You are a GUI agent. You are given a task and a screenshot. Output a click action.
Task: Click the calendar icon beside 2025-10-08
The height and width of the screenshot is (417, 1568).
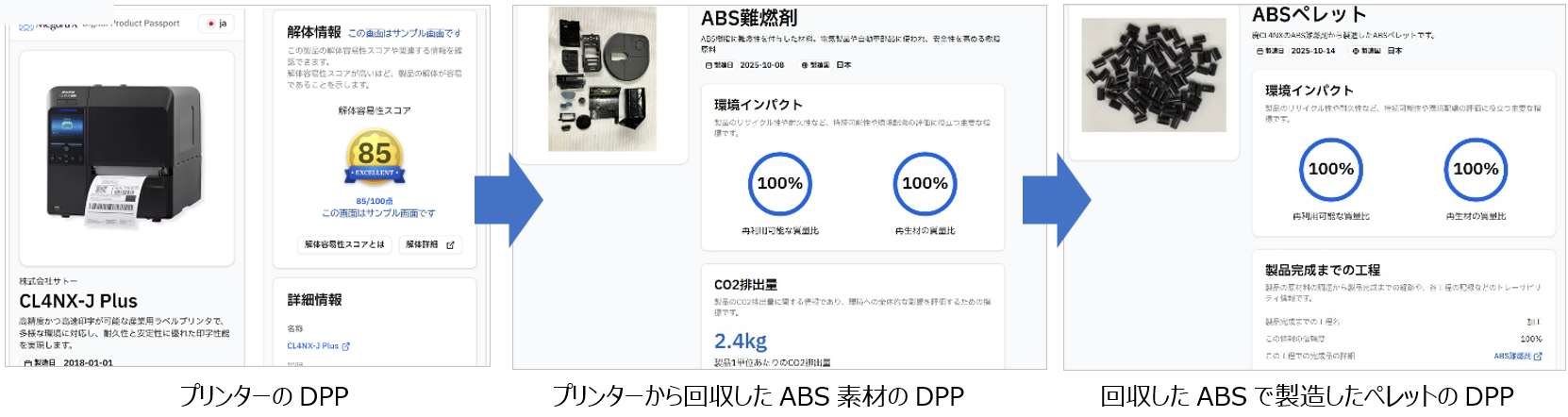tap(709, 66)
